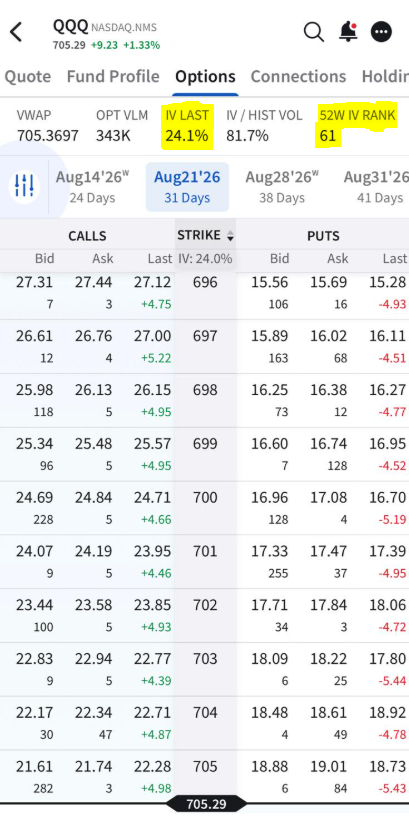The width and height of the screenshot is (409, 819).
Task: Tap the 700 strike call bid 24.69
Action: click(34, 497)
